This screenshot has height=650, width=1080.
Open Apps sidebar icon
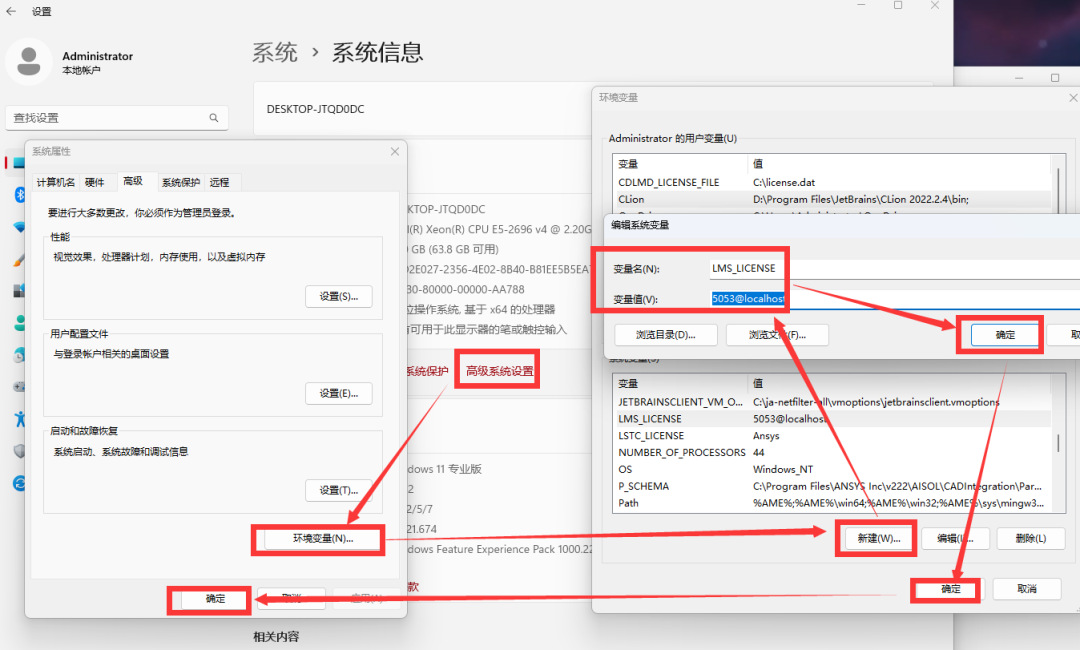pyautogui.click(x=19, y=291)
